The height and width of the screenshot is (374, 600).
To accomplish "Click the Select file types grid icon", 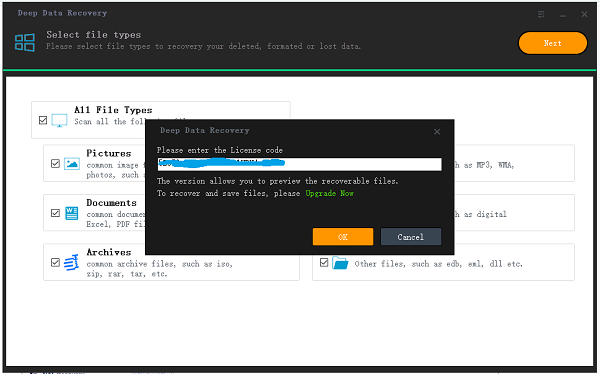I will 25,42.
